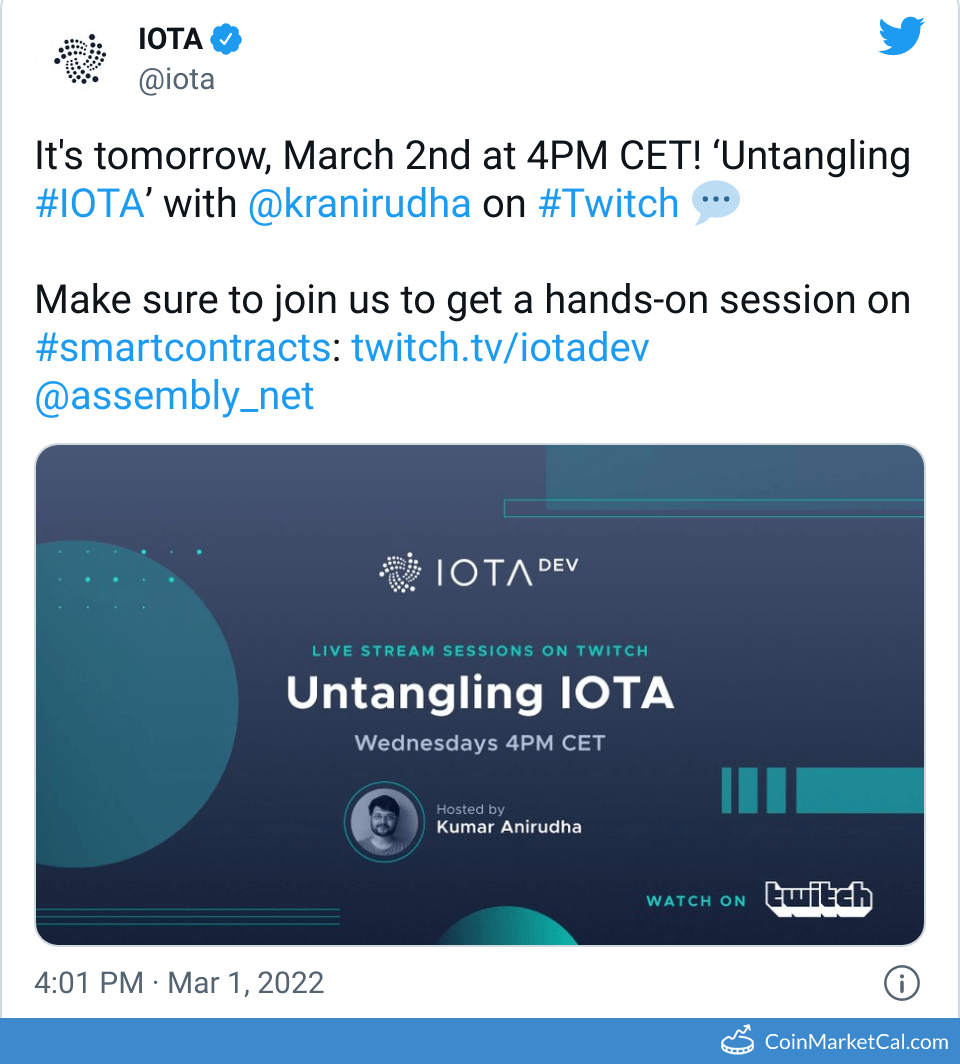Screen dimensions: 960x1064
Task: Click the CoinMarketCal.com watermark text
Action: tap(856, 1041)
